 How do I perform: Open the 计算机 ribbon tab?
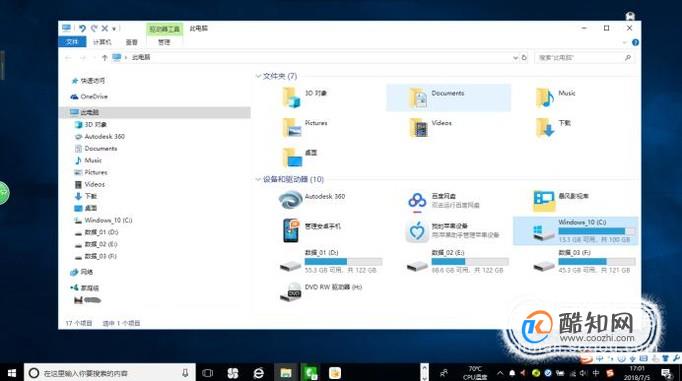102,42
